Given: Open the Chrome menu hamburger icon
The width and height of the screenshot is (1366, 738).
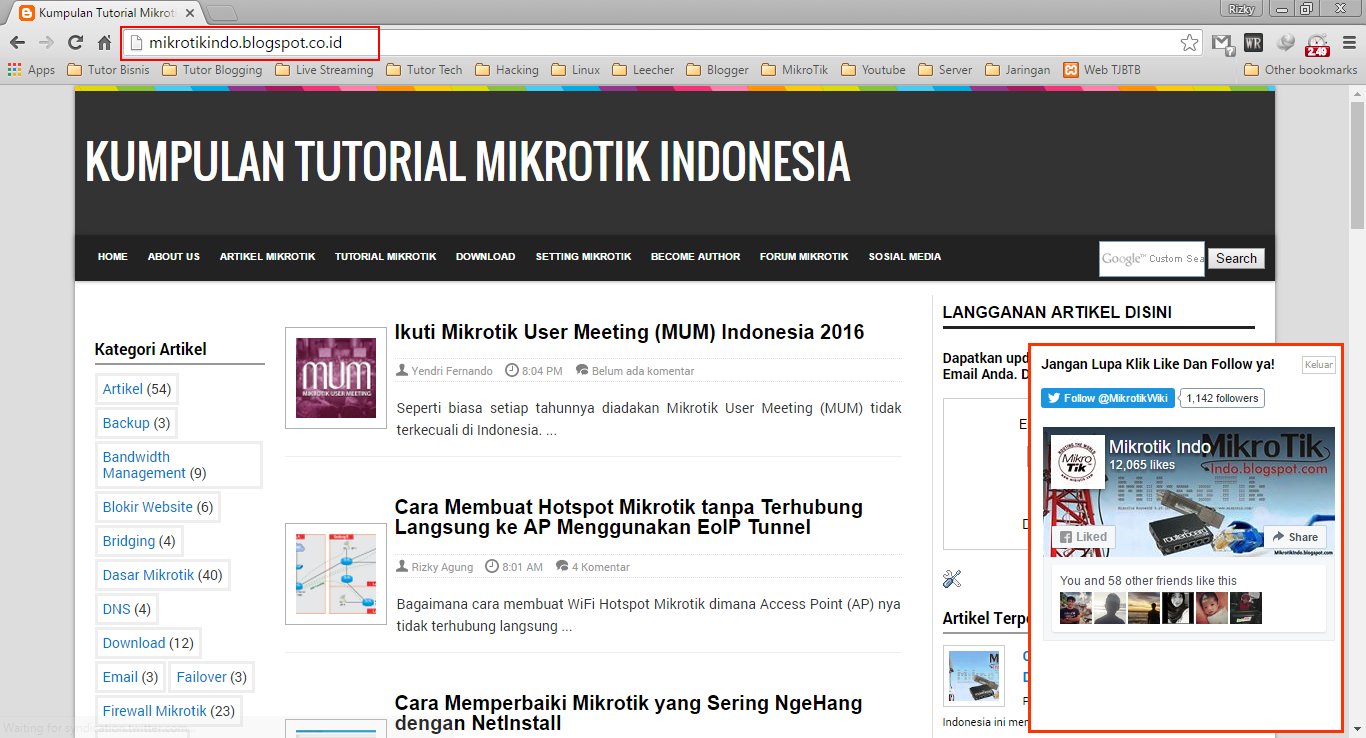Looking at the screenshot, I should 1350,42.
